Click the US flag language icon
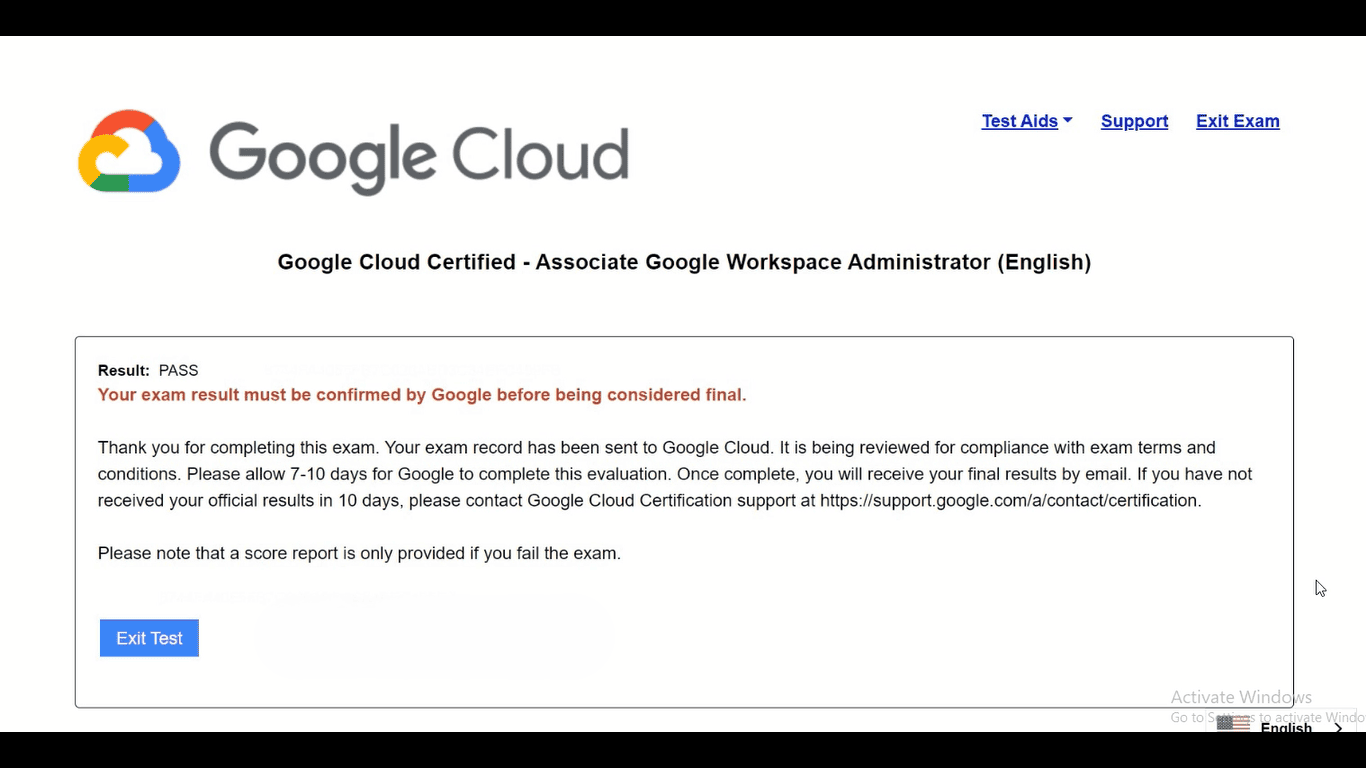 click(1233, 724)
